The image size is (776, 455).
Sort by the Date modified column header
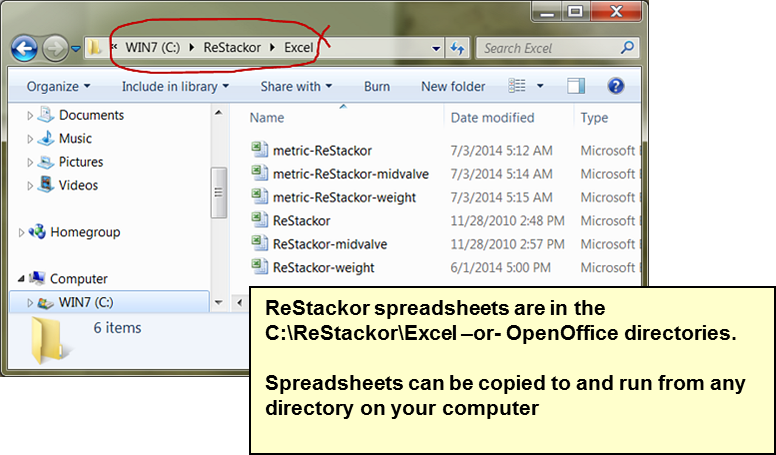tap(492, 118)
